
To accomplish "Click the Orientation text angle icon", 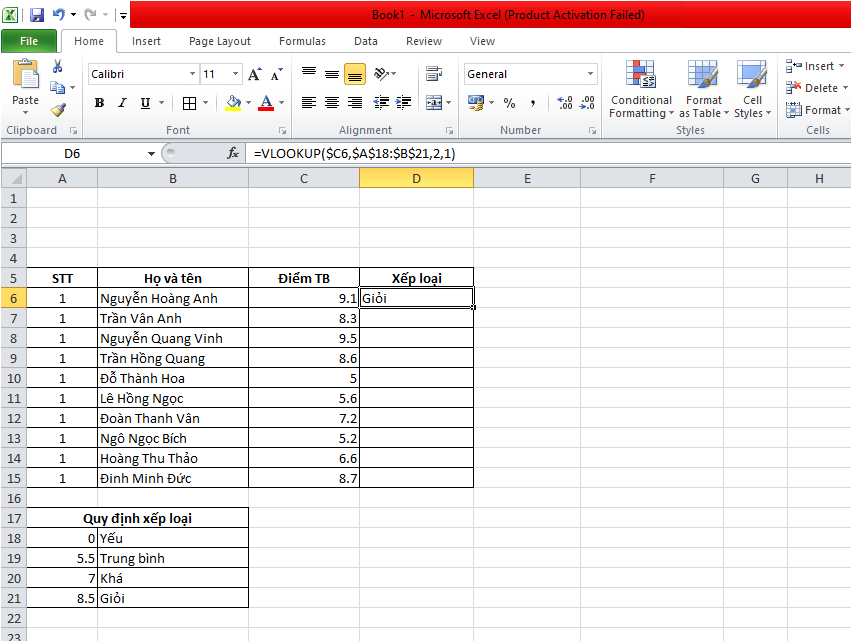I will tap(382, 73).
